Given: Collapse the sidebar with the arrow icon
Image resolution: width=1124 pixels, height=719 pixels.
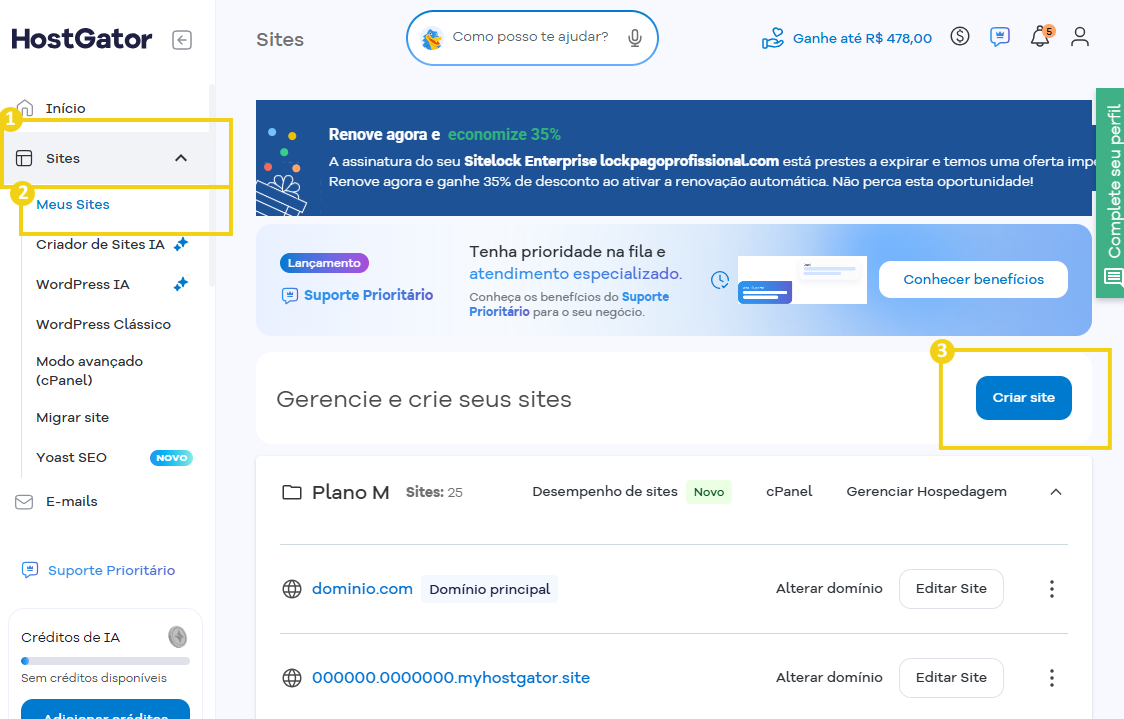Looking at the screenshot, I should click(x=182, y=39).
